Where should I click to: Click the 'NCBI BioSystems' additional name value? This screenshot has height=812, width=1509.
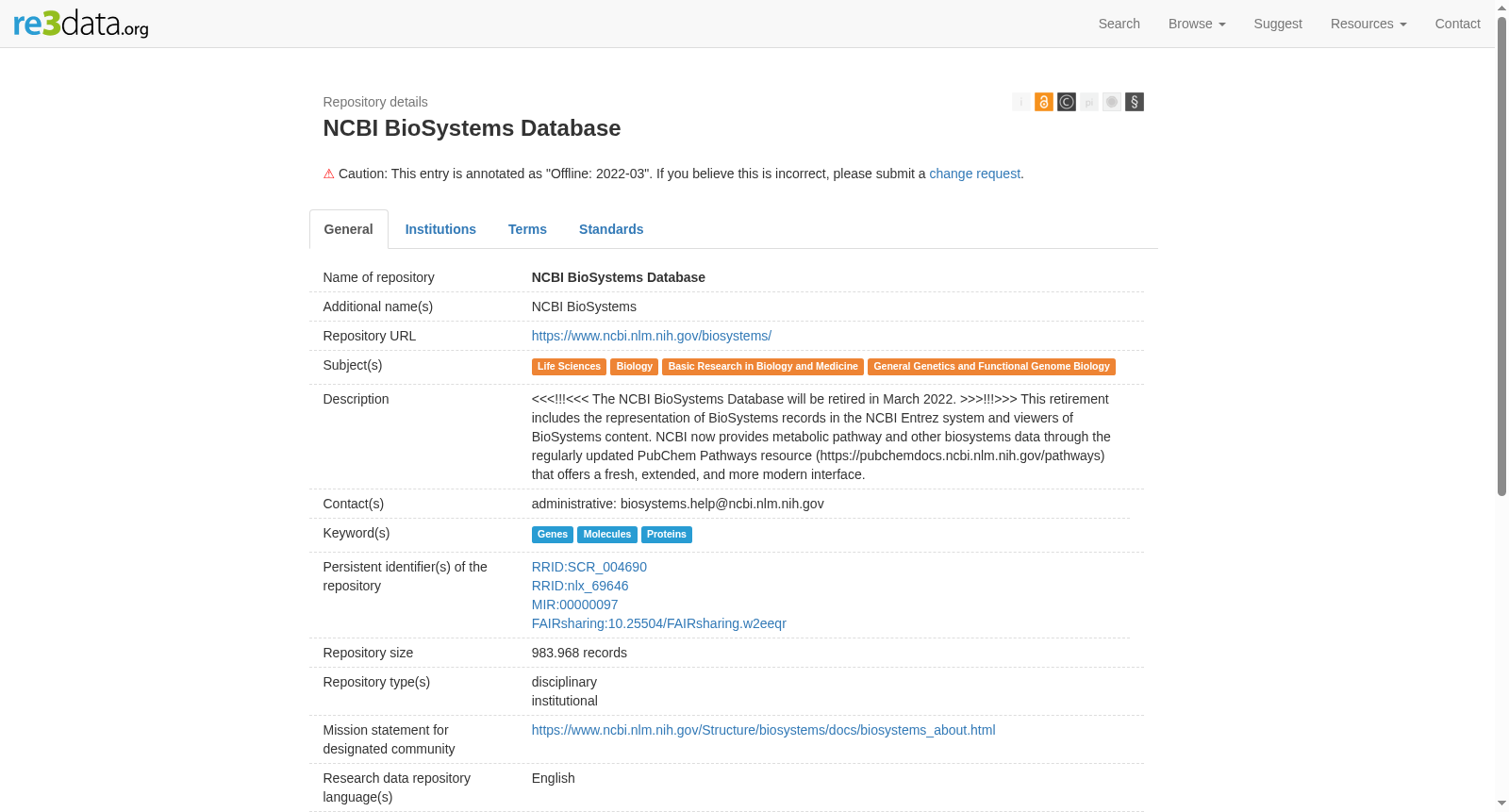(584, 307)
